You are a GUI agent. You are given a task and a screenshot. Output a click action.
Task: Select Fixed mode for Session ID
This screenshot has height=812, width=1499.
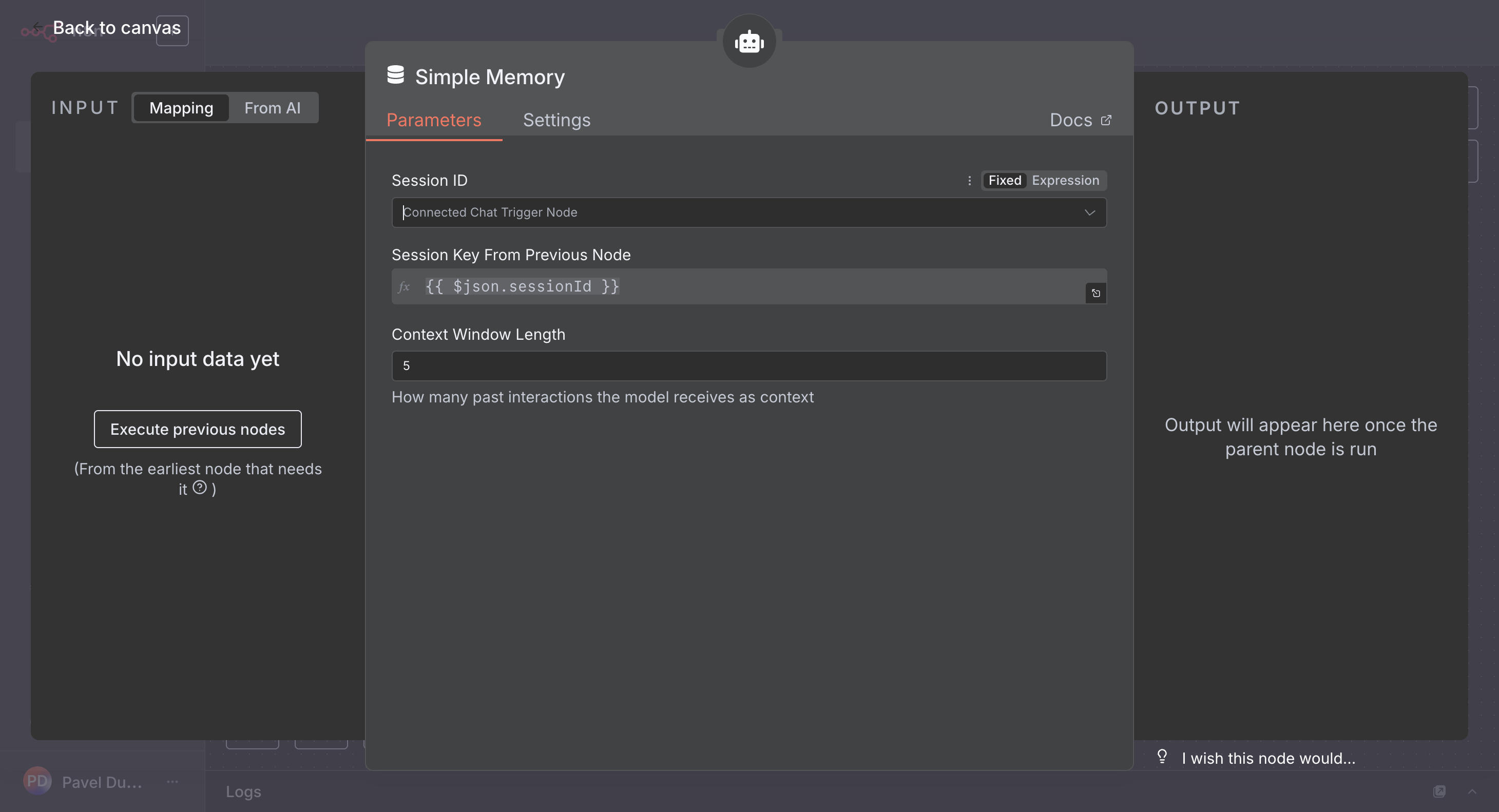point(1004,181)
